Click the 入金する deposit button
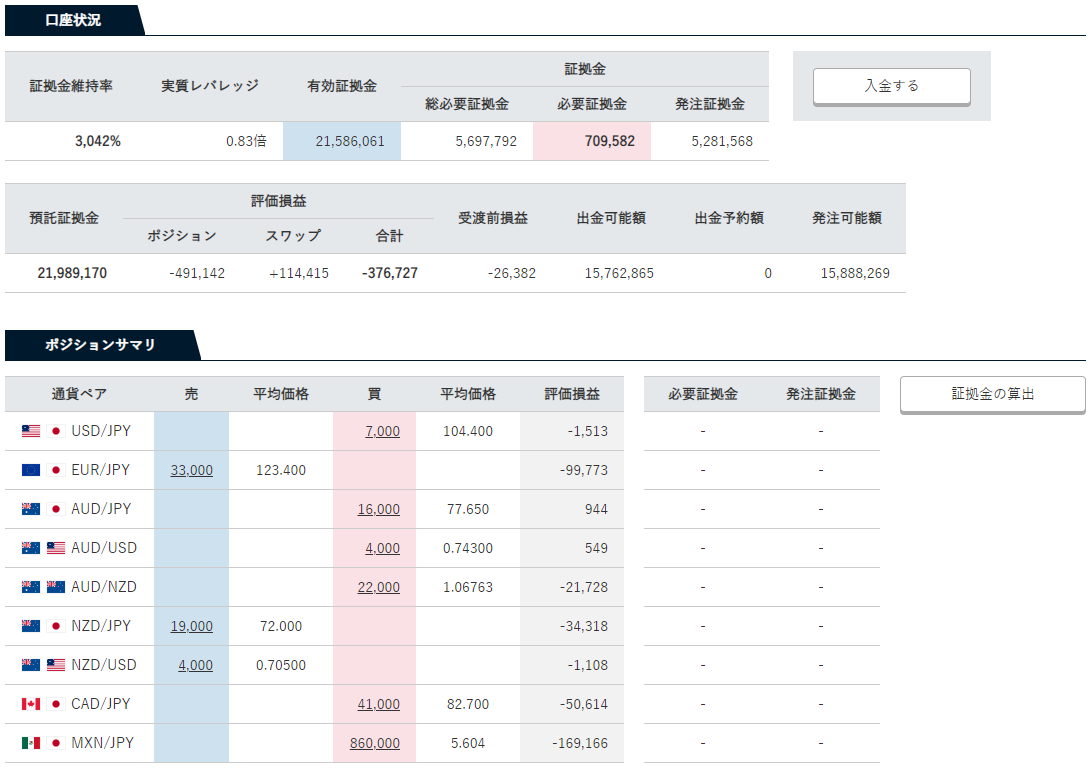 tap(891, 87)
